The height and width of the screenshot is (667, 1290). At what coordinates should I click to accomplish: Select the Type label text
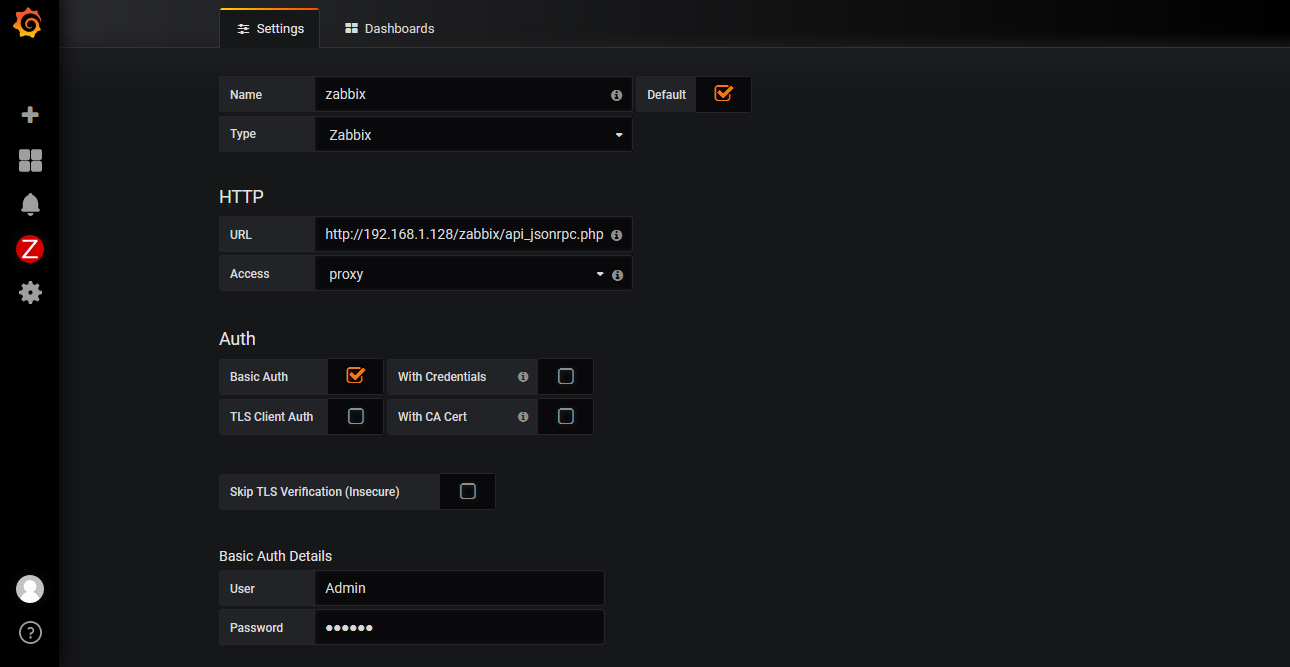[x=243, y=134]
